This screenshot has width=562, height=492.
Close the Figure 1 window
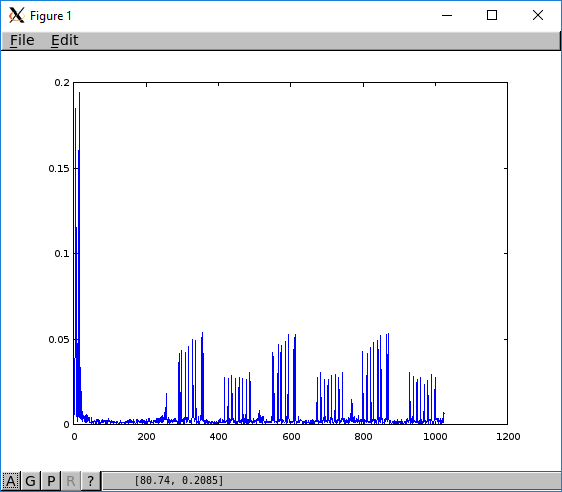tap(538, 15)
